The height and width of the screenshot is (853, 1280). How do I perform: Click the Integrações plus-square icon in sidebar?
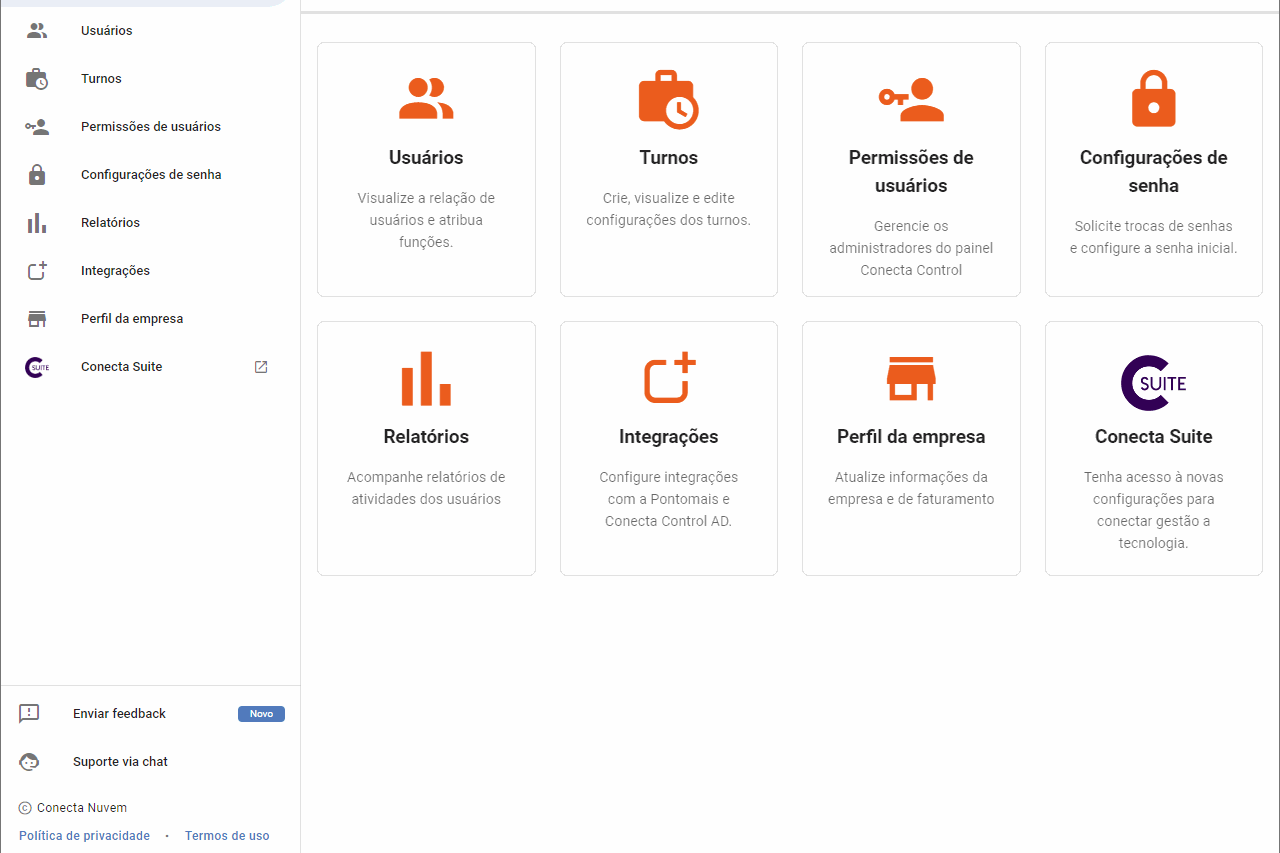pyautogui.click(x=37, y=271)
